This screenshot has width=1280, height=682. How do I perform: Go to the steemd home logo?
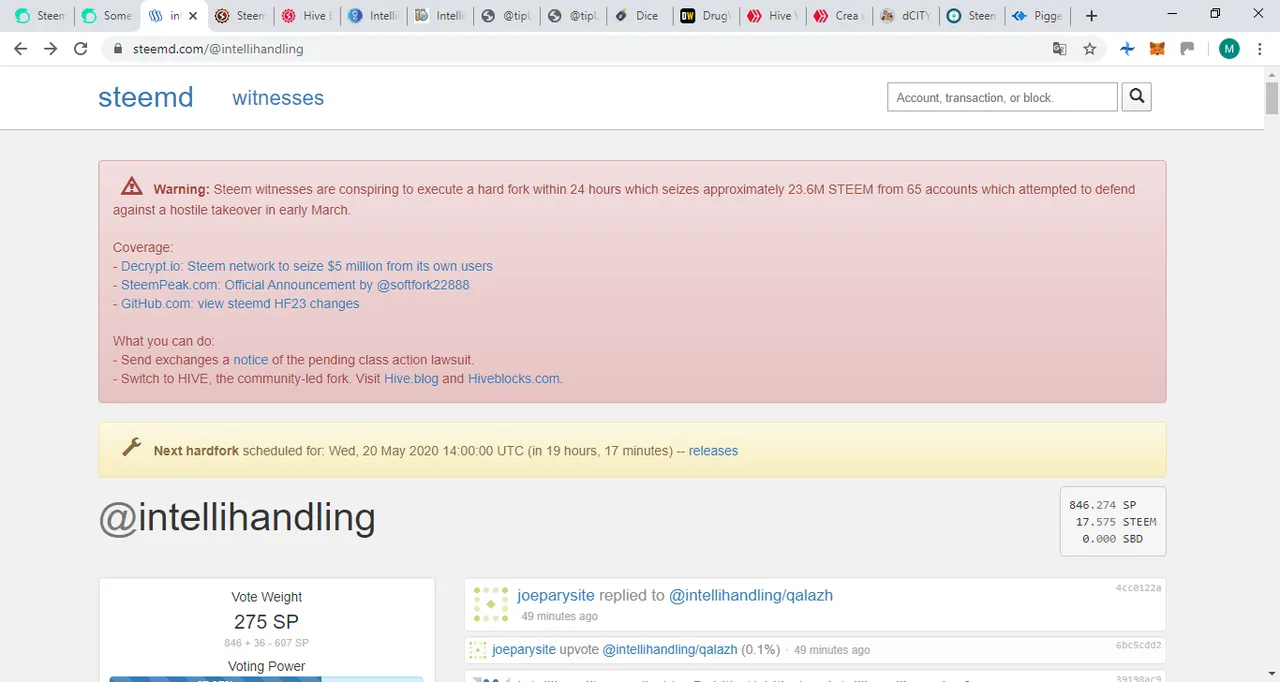click(x=146, y=97)
